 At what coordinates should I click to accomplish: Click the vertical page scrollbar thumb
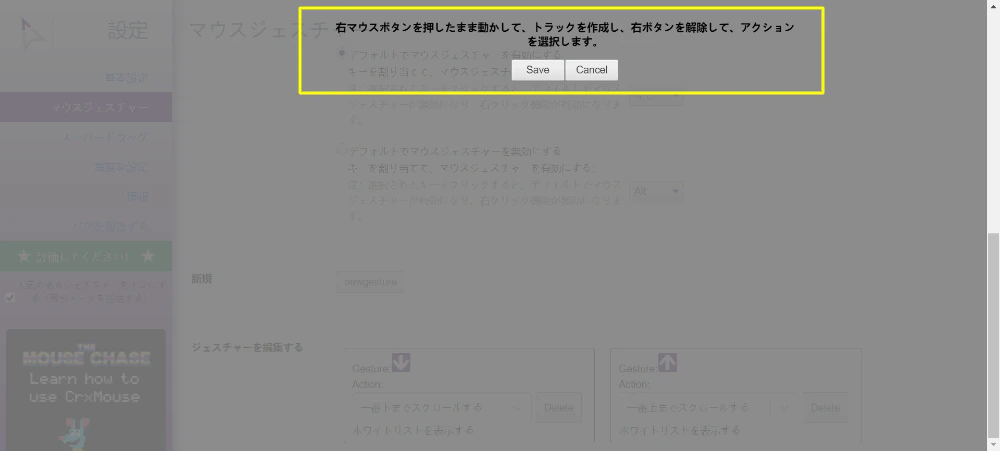click(x=994, y=336)
